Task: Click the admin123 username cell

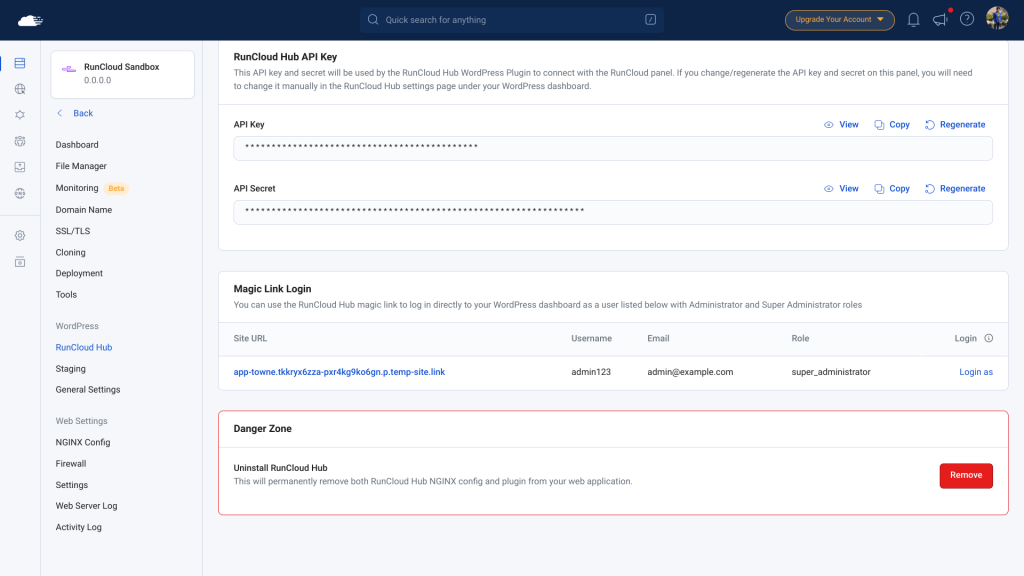Action: (x=591, y=372)
